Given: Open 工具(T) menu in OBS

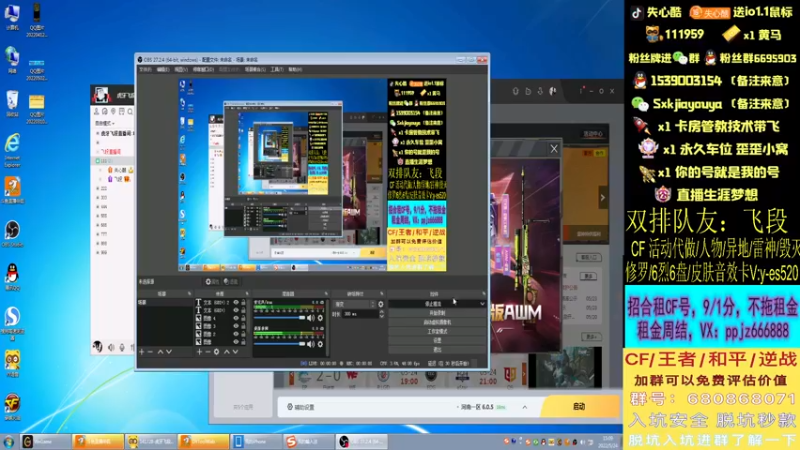Looking at the screenshot, I should (277, 69).
